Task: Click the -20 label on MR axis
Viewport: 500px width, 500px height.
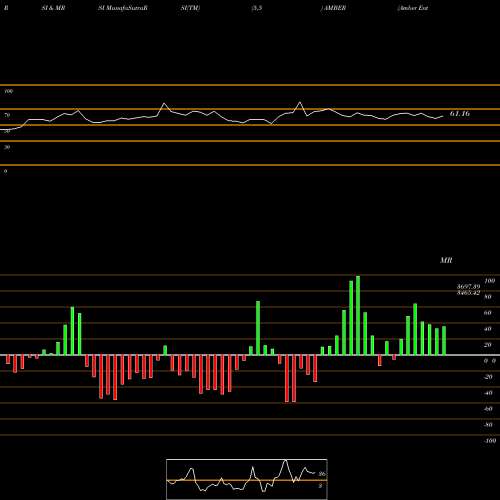Action: click(488, 377)
